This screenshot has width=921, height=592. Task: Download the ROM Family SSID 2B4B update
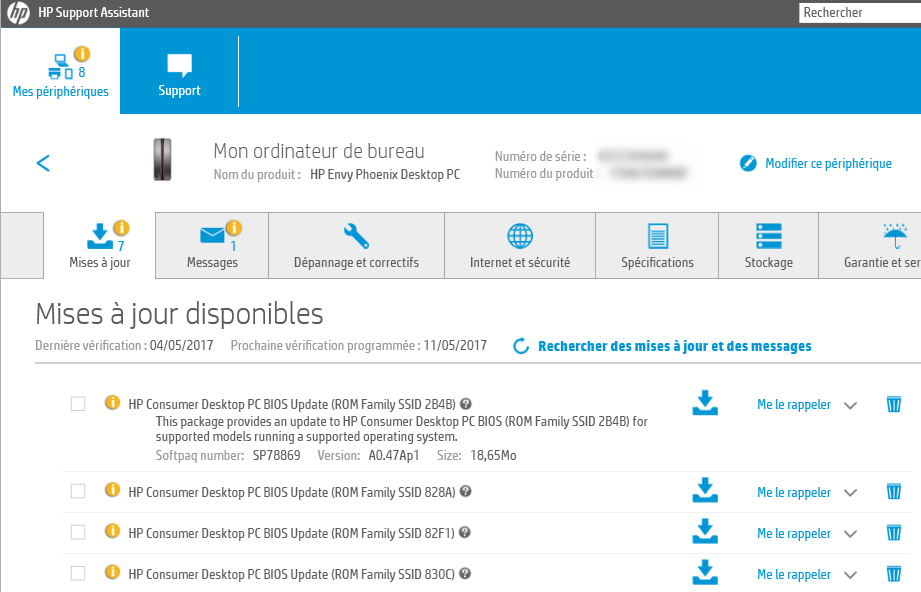705,404
